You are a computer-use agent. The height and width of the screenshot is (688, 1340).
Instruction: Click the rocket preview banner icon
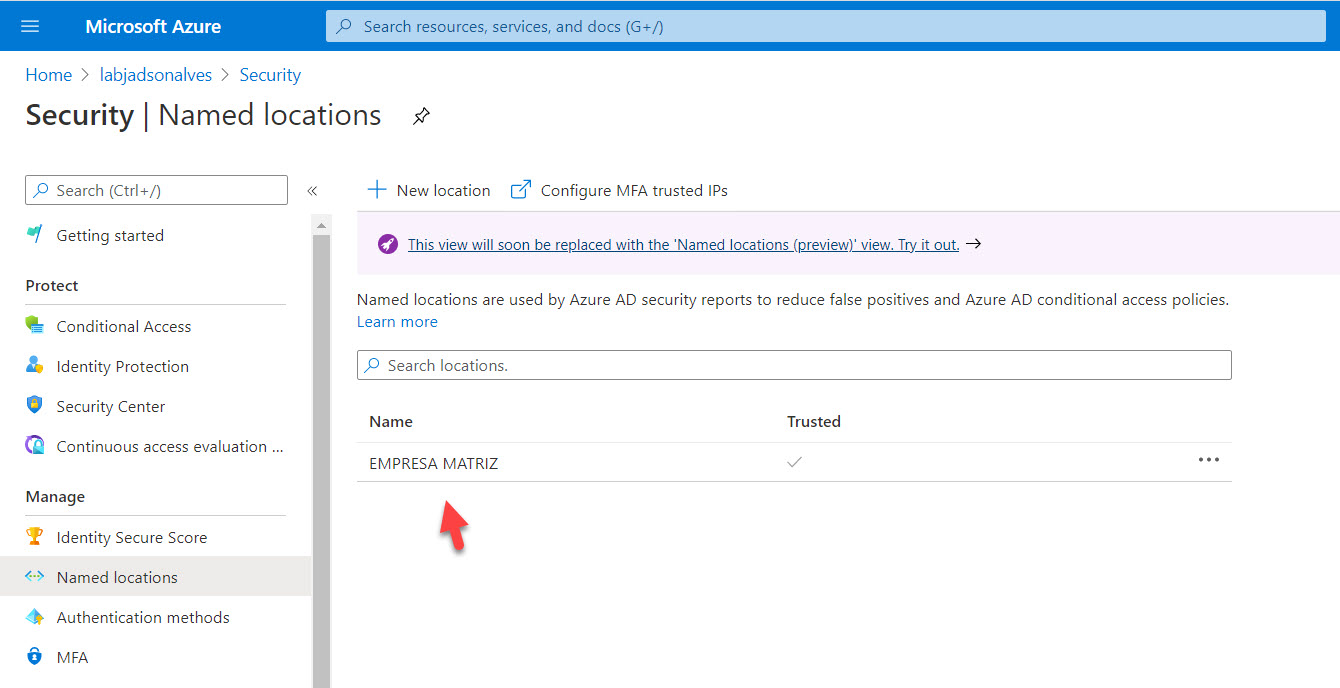coord(387,244)
